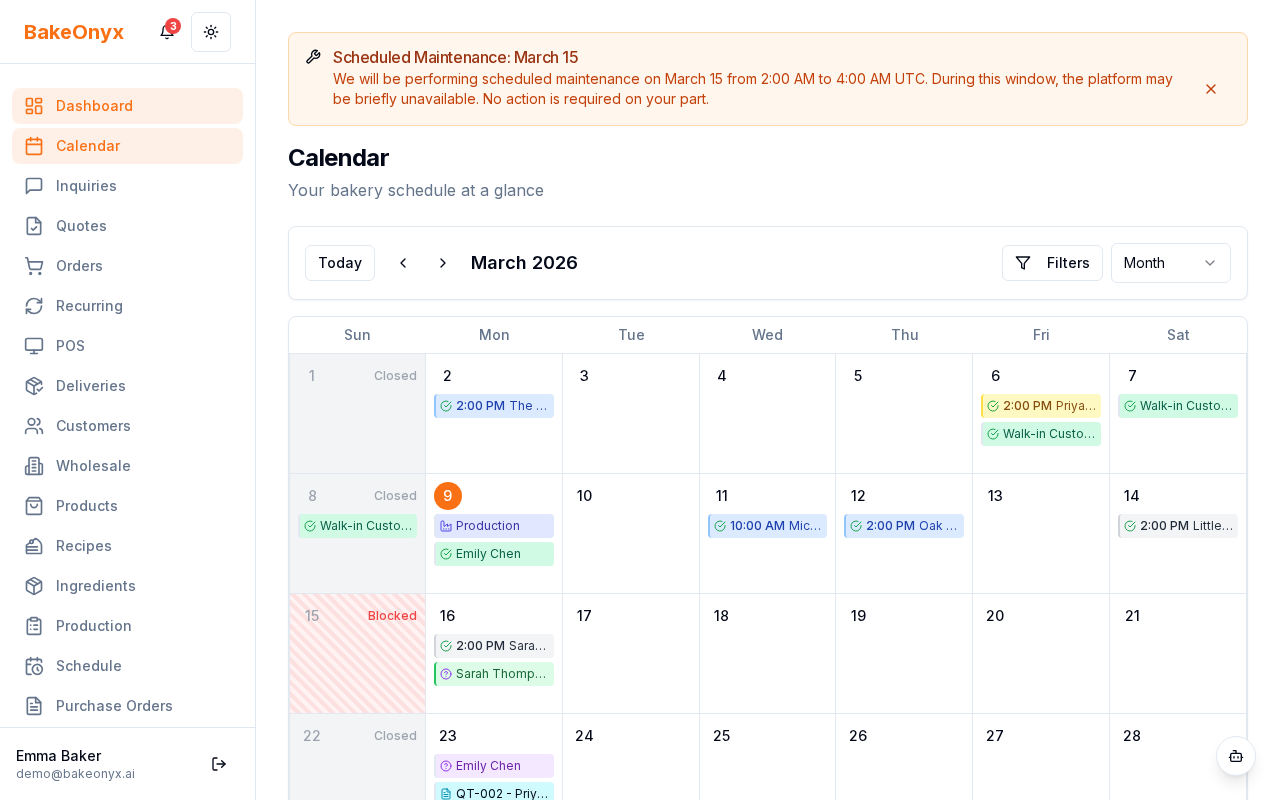The image size is (1280, 800).
Task: Open the Orders section from the sidebar
Action: pos(79,266)
